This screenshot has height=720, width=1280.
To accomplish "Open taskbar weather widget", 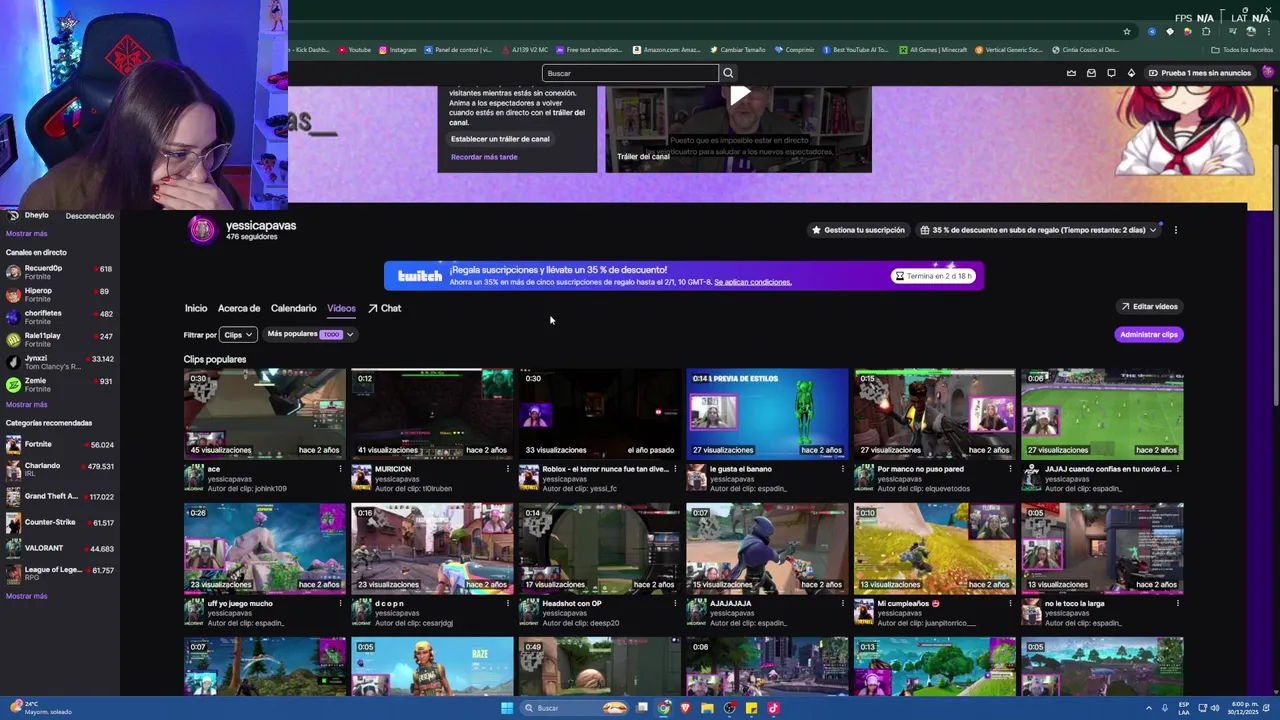I will (40, 708).
